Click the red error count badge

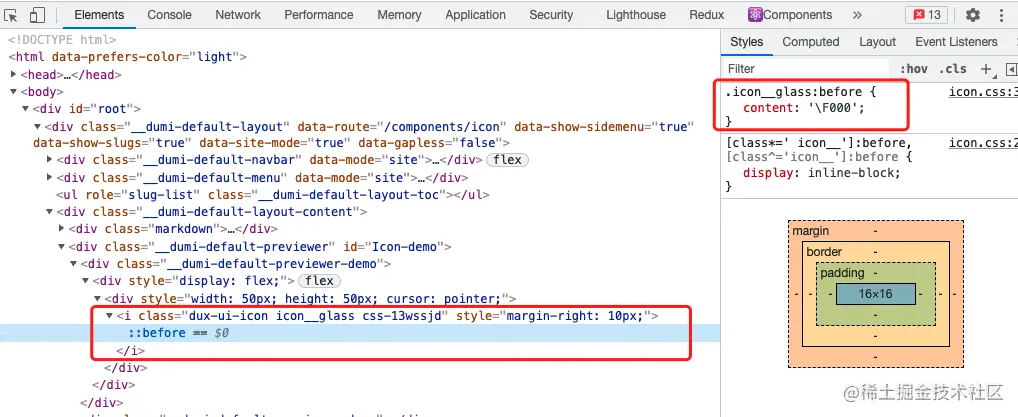pos(926,15)
